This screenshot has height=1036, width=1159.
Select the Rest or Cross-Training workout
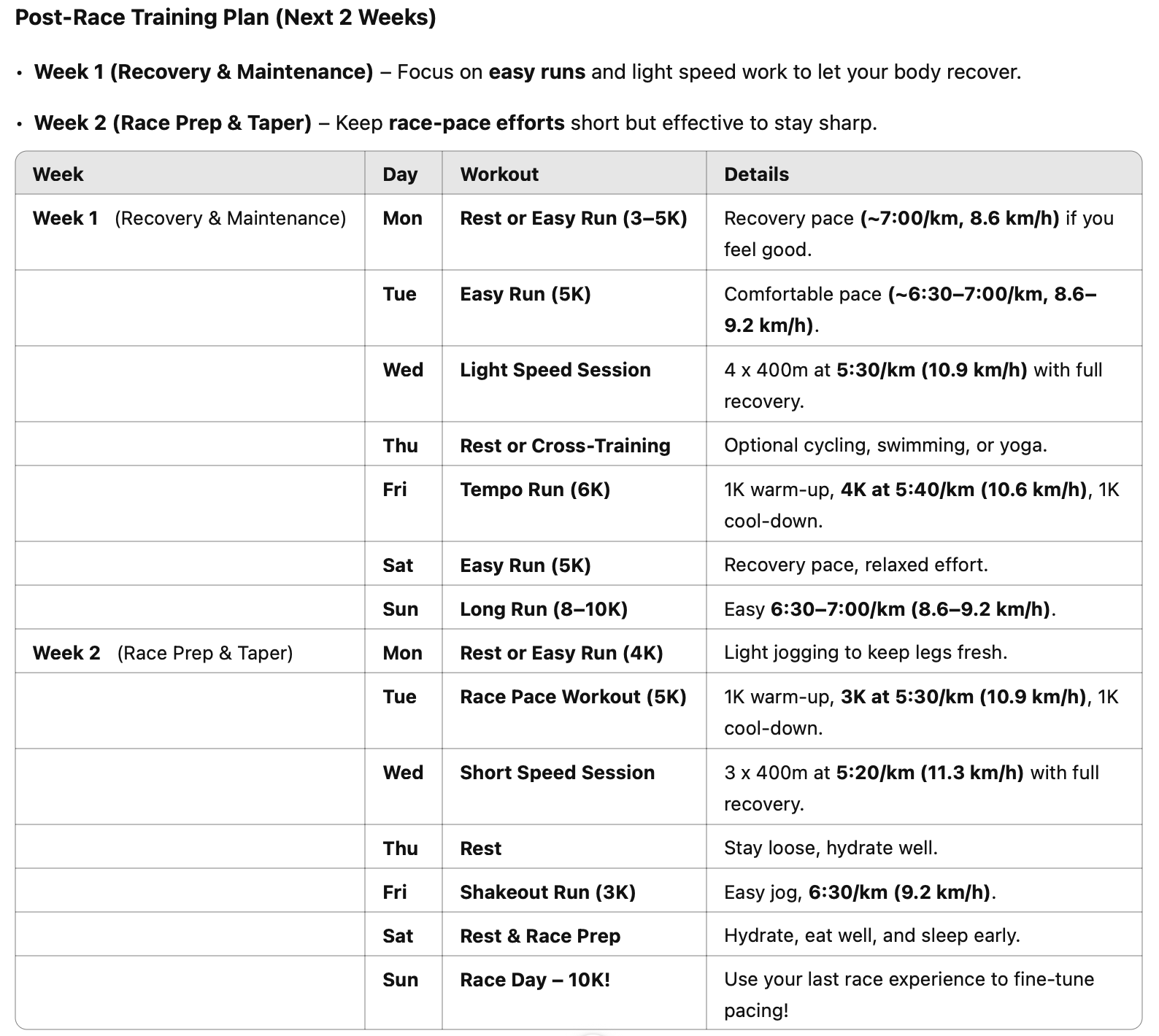pyautogui.click(x=565, y=446)
